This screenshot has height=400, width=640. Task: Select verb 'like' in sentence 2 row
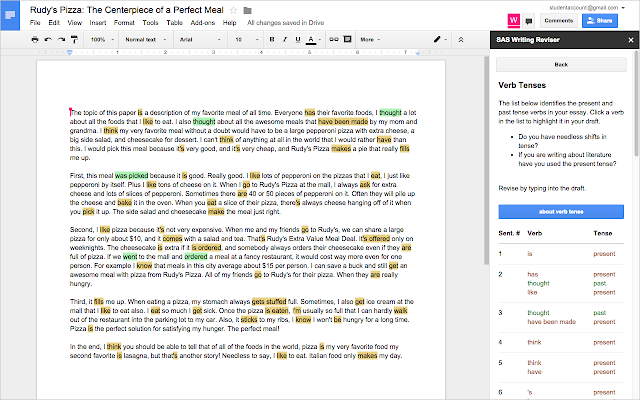click(x=532, y=292)
